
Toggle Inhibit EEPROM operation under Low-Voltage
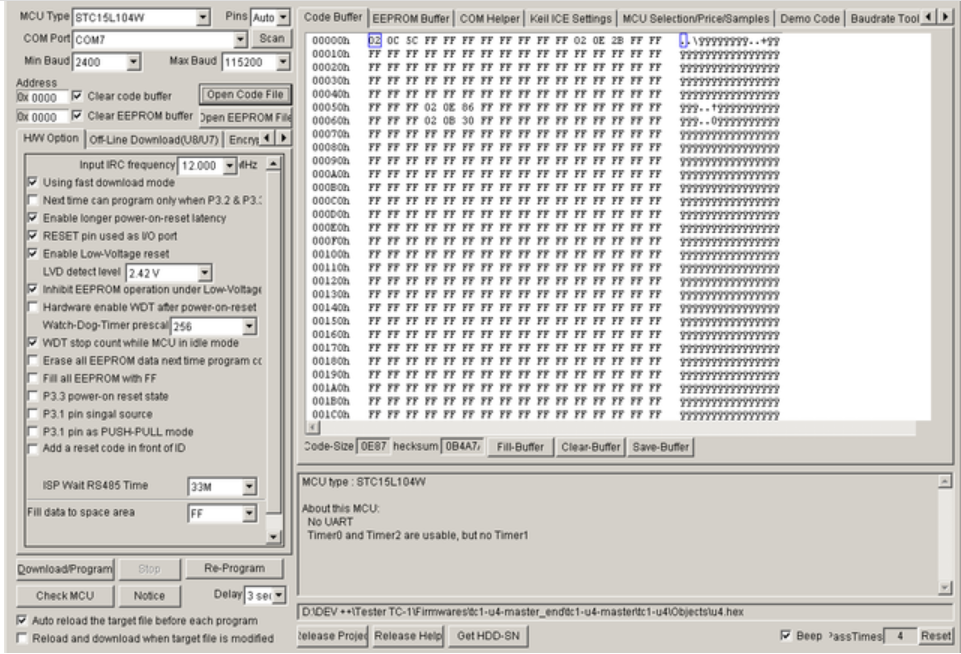[33, 289]
